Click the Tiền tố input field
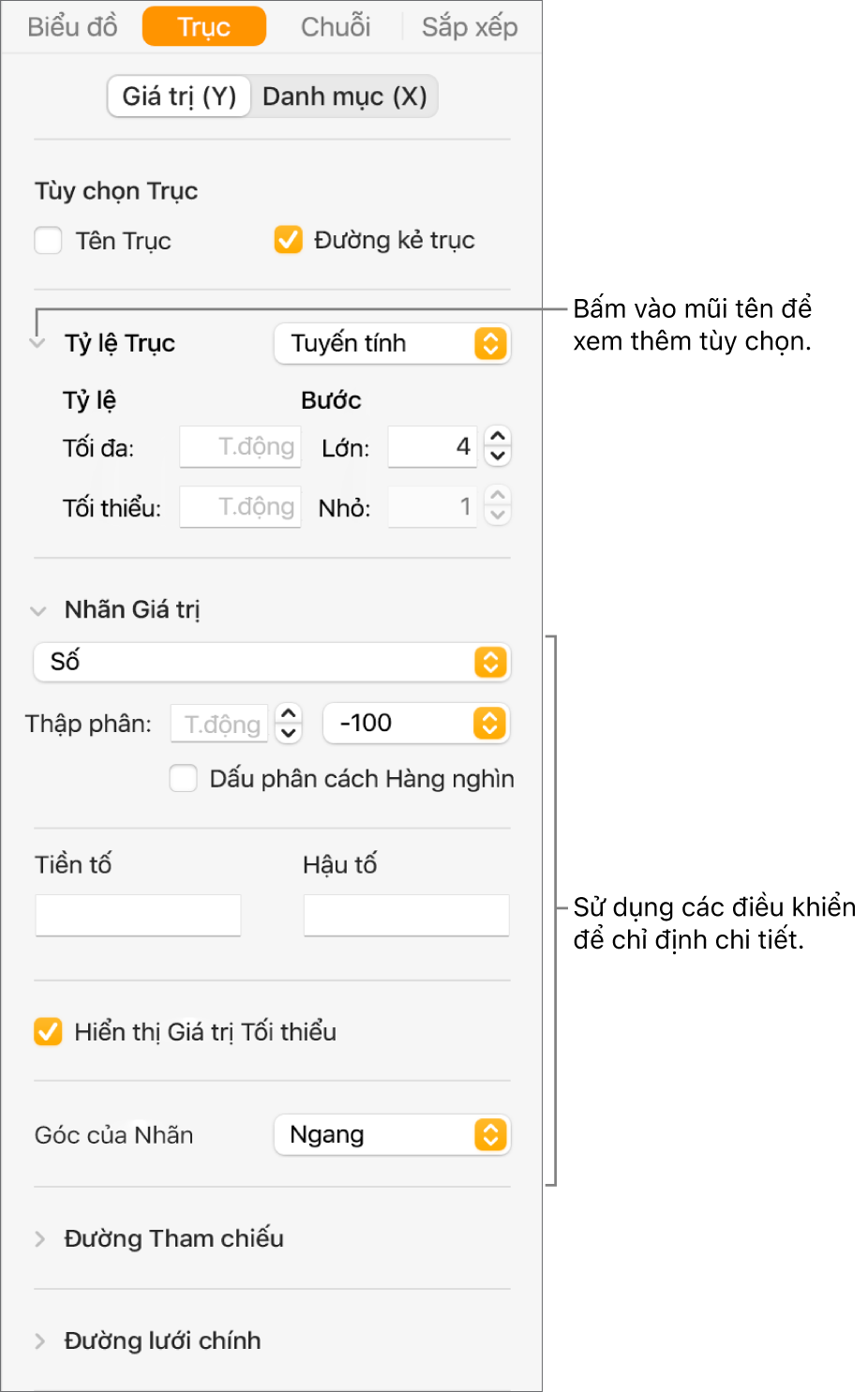868x1392 pixels. coord(138,915)
